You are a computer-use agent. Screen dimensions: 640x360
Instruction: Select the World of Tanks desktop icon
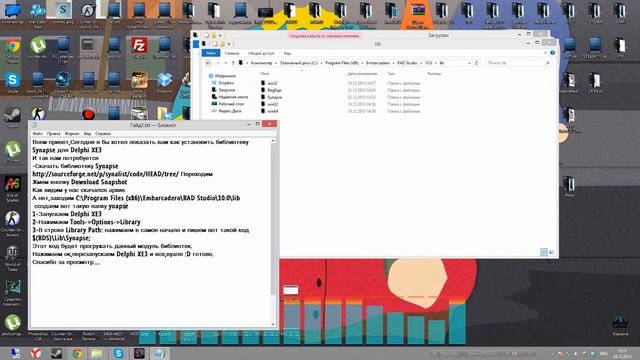click(x=12, y=253)
